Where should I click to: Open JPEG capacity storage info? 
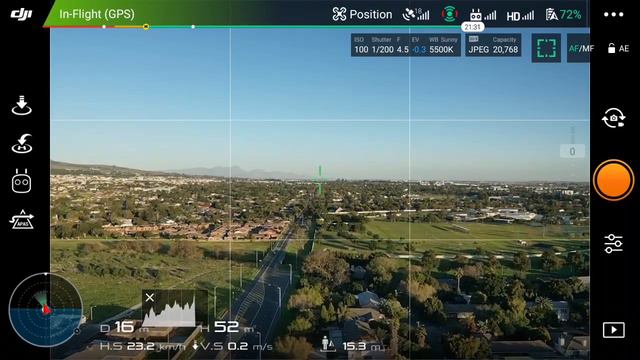tap(493, 45)
